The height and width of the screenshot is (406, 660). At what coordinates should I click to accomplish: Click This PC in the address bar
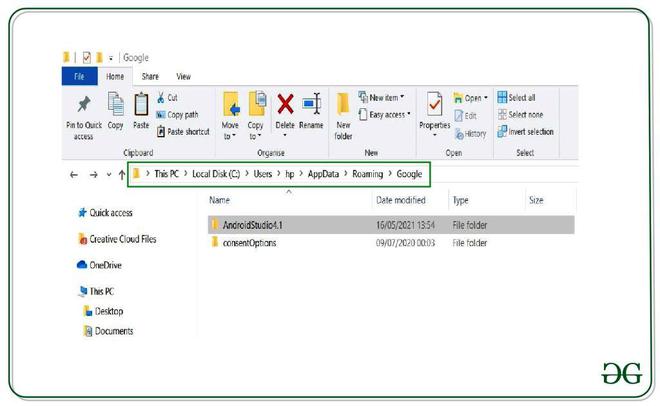click(x=166, y=174)
